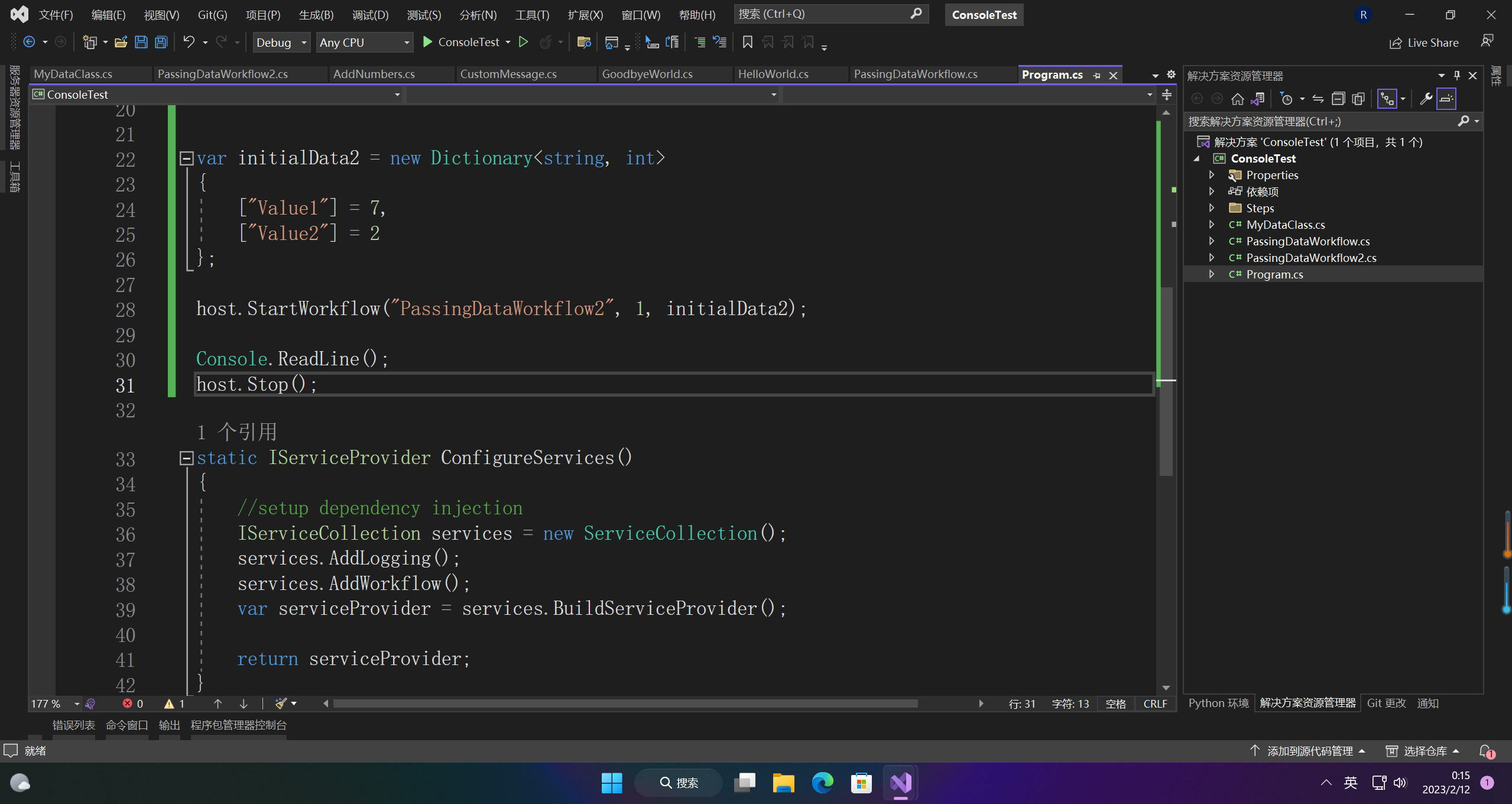Image resolution: width=1512 pixels, height=804 pixels.
Task: Toggle the file nesting view button
Action: (1387, 99)
